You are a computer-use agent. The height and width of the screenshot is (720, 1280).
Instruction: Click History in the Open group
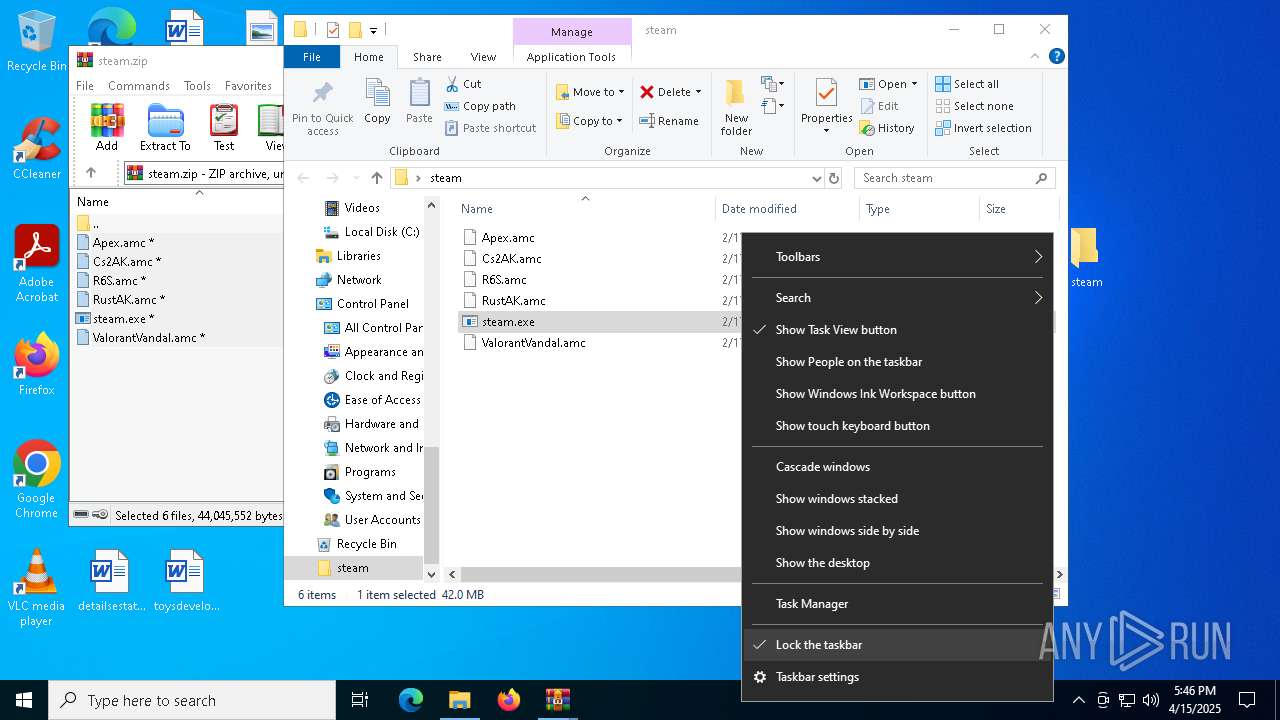coord(886,128)
